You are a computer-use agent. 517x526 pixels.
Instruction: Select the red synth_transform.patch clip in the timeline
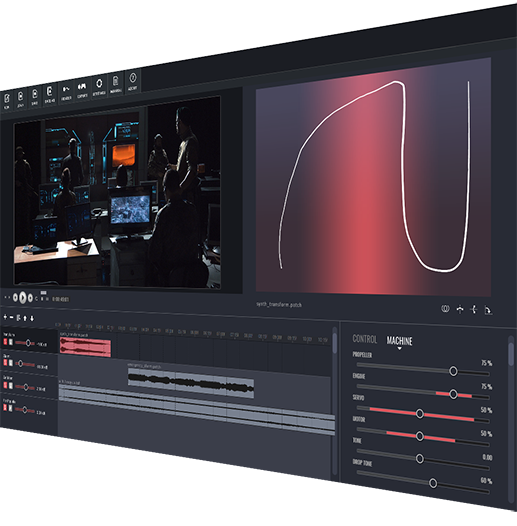pos(85,347)
